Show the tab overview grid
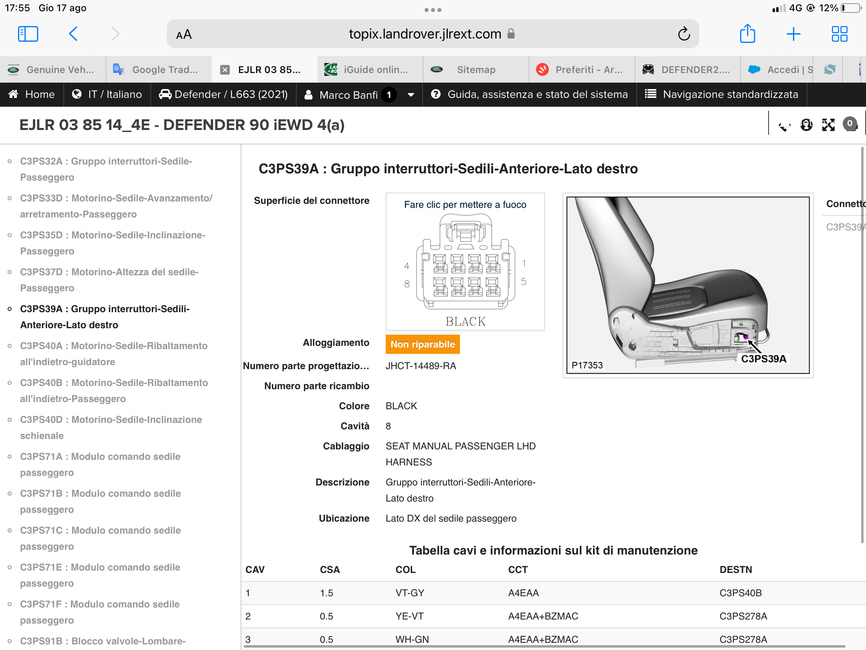 839,34
